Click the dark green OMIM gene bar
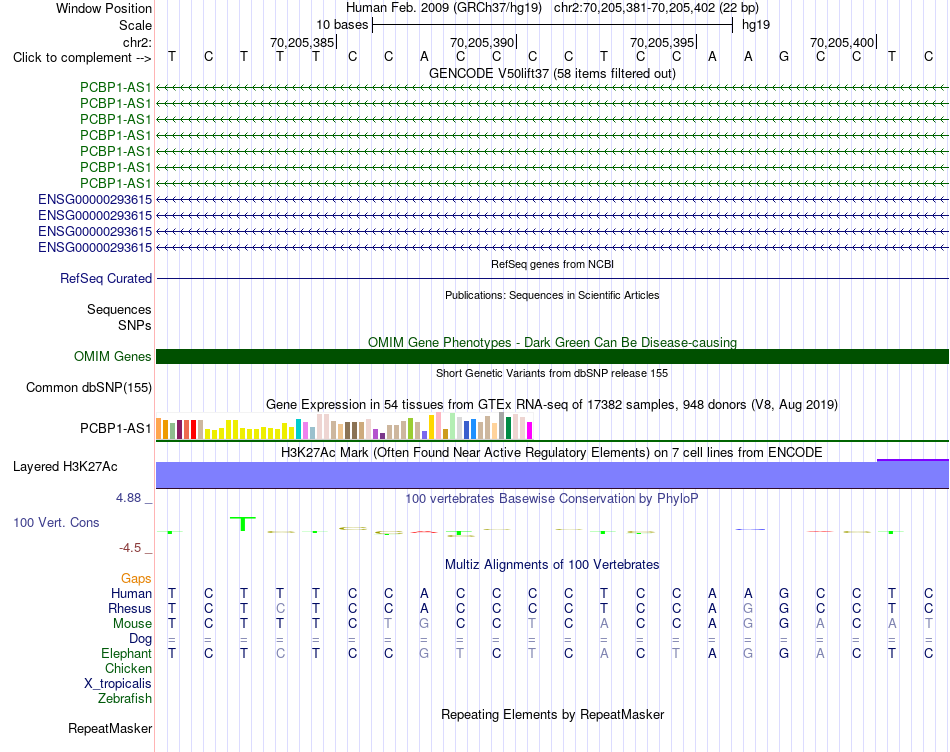Viewport: 950px width, 752px height. (x=552, y=356)
